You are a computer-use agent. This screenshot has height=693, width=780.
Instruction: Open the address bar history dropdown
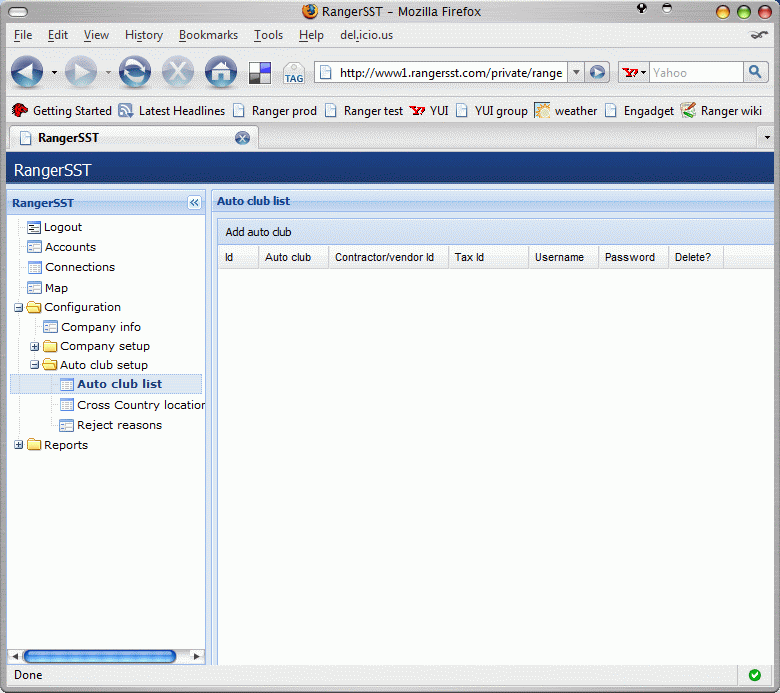pyautogui.click(x=576, y=72)
